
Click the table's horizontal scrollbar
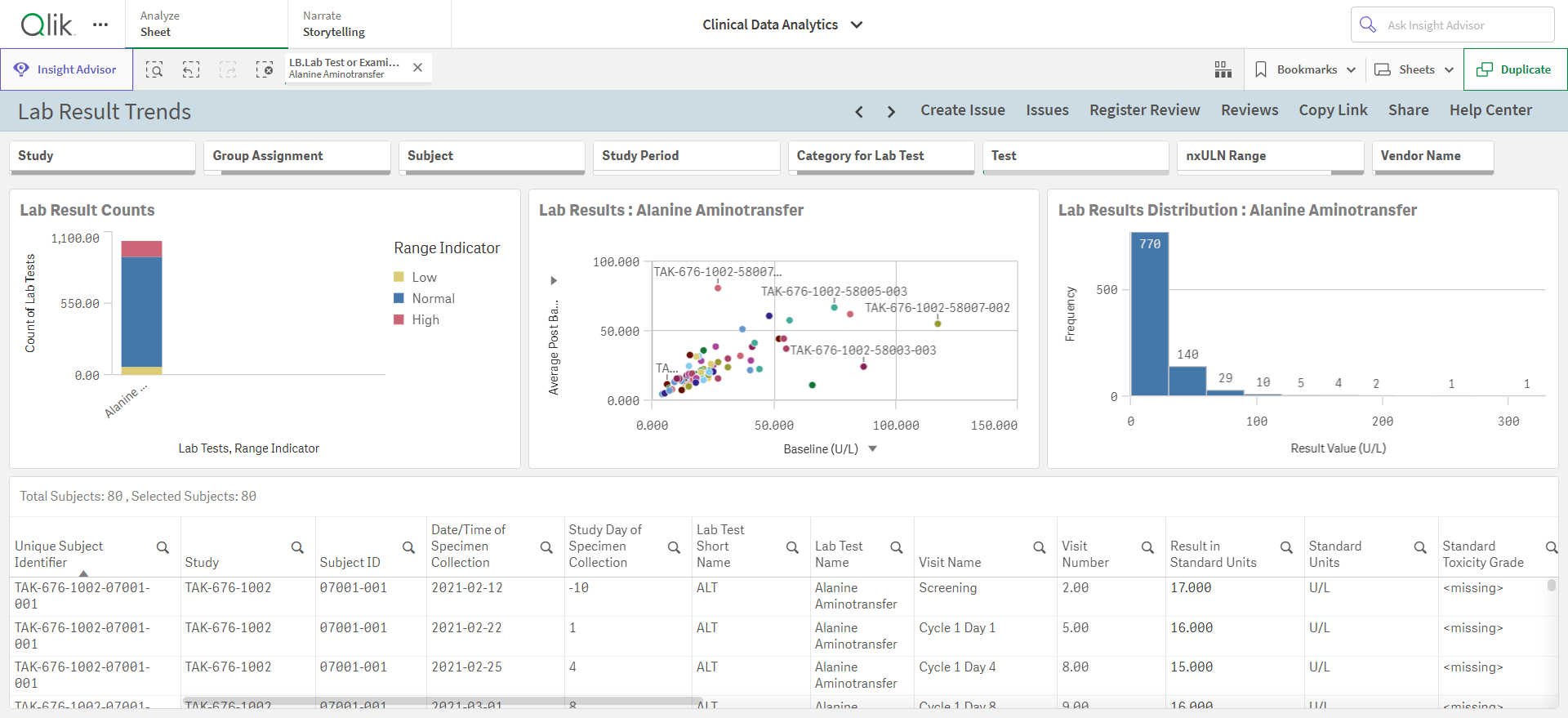[442, 701]
